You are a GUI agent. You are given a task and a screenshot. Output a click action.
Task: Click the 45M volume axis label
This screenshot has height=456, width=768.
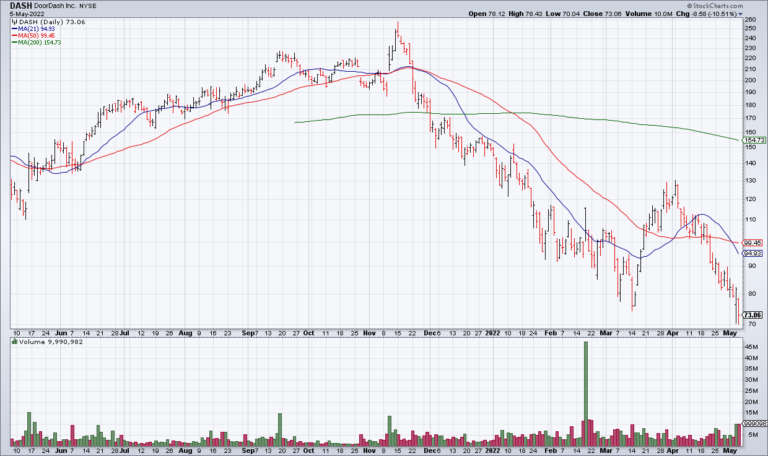coord(752,346)
